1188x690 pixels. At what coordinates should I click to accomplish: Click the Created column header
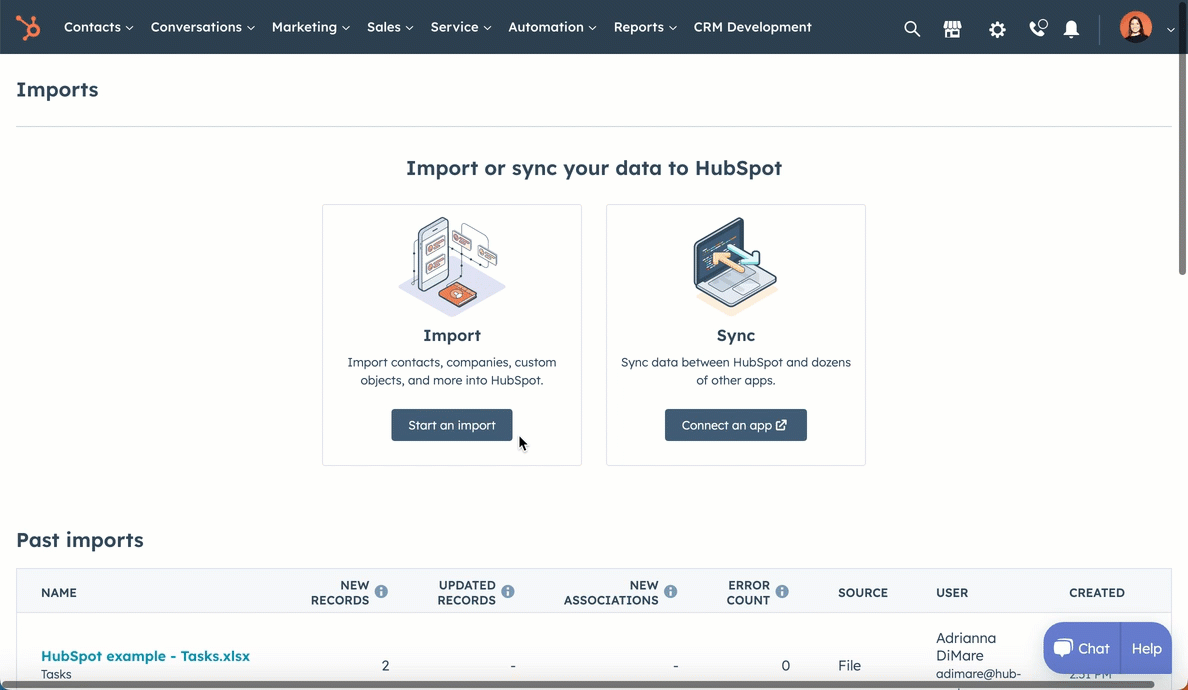(1096, 592)
